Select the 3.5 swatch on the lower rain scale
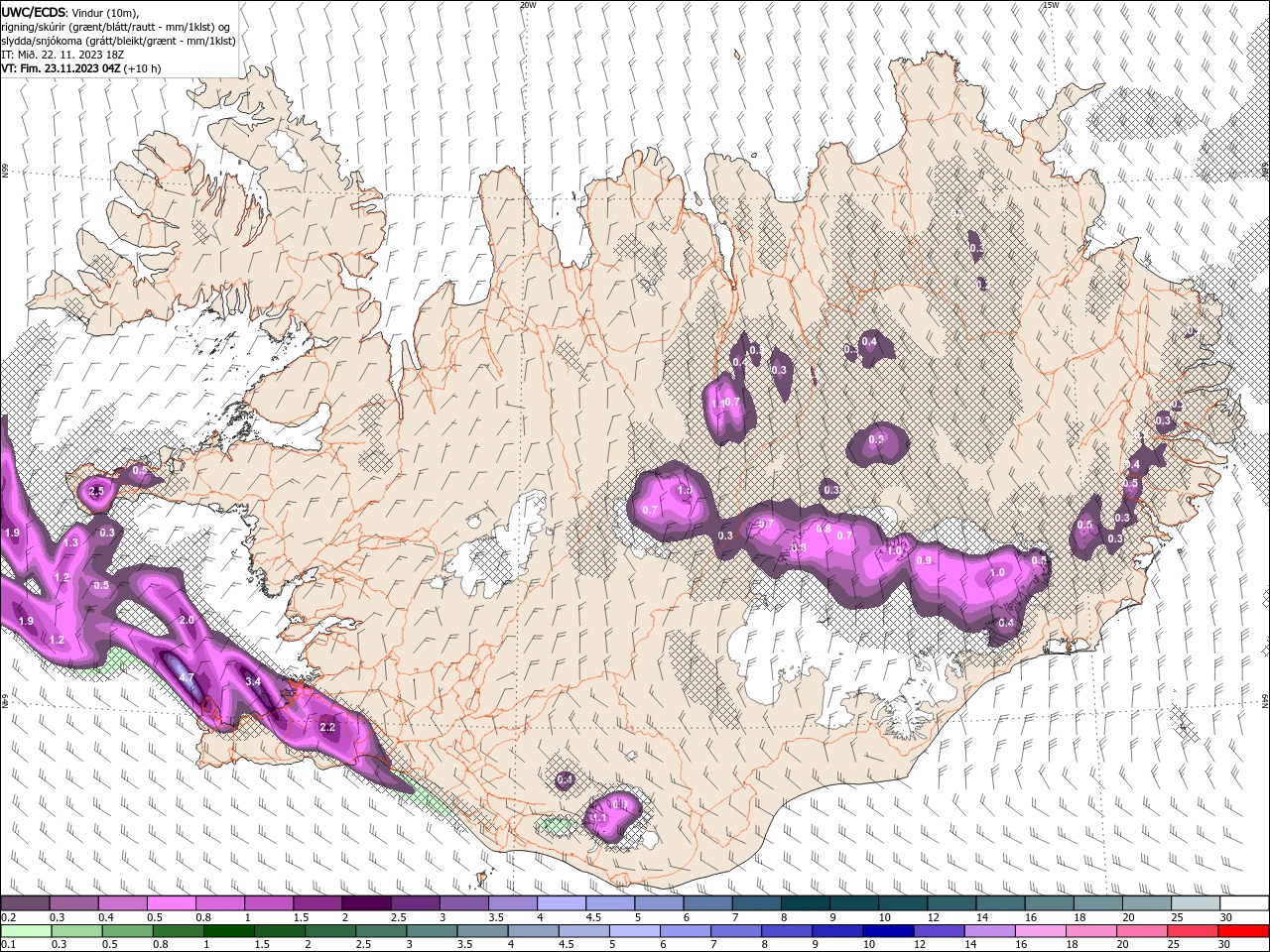1270x952 pixels. [x=482, y=931]
